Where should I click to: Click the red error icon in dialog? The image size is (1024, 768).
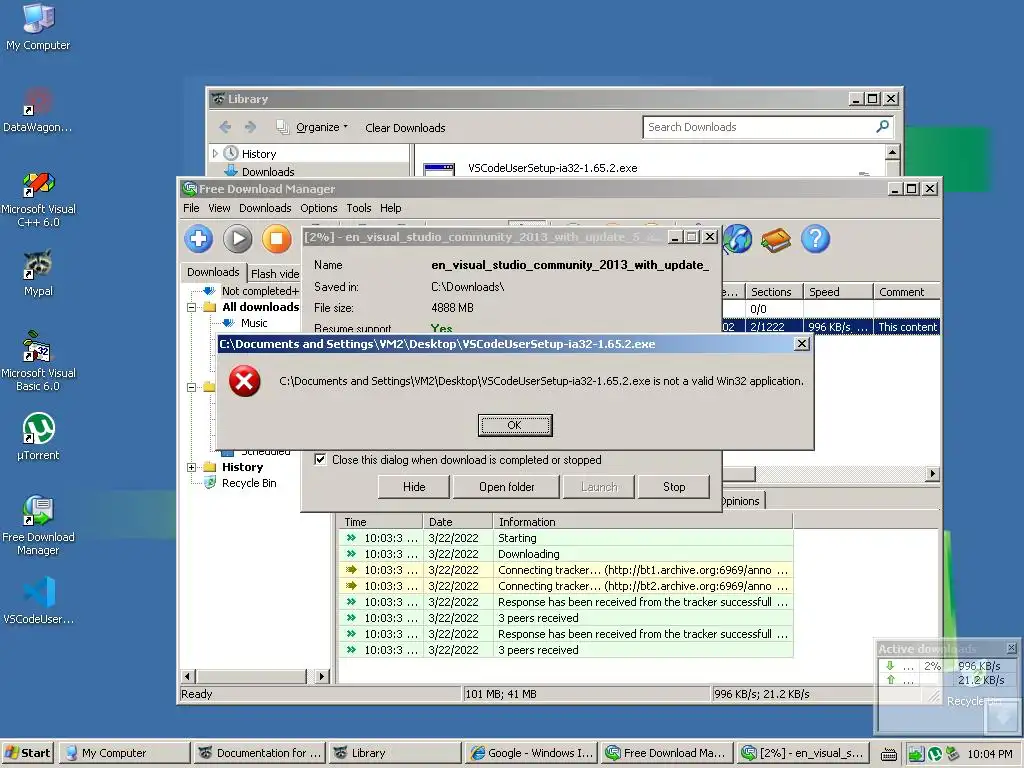(x=245, y=381)
